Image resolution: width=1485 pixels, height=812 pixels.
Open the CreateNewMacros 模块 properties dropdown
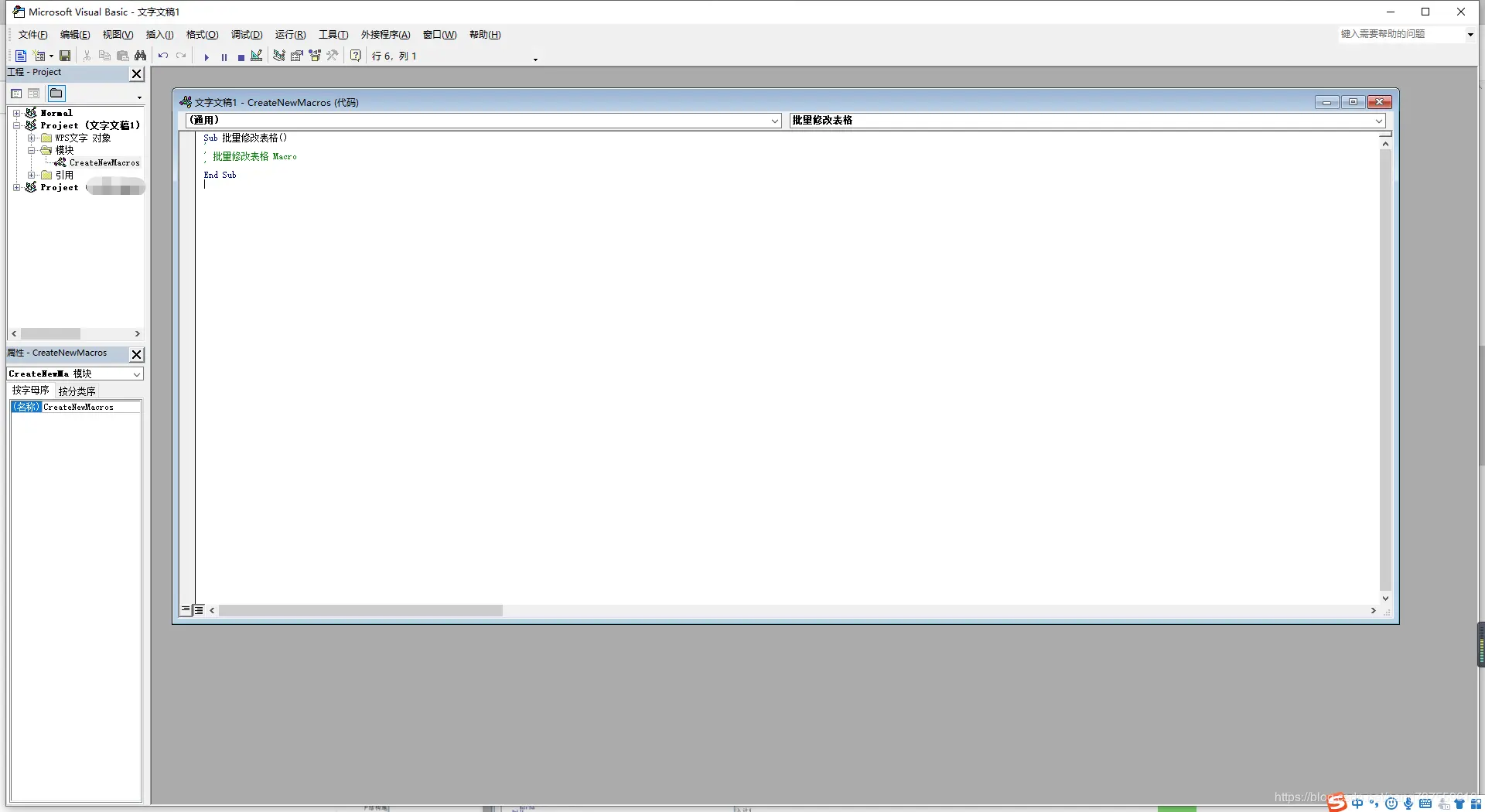point(137,374)
